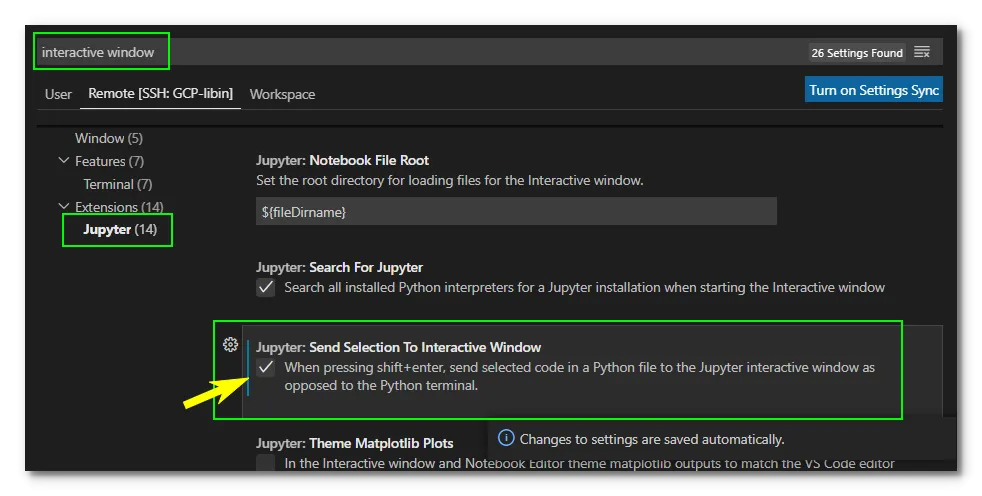Click the 'Set the root directory' description text
Viewport: 982px width, 496px height.
click(450, 180)
